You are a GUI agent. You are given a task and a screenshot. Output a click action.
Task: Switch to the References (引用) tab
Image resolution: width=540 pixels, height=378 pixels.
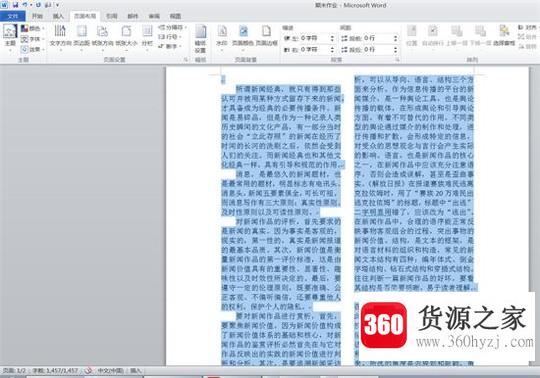(112, 16)
